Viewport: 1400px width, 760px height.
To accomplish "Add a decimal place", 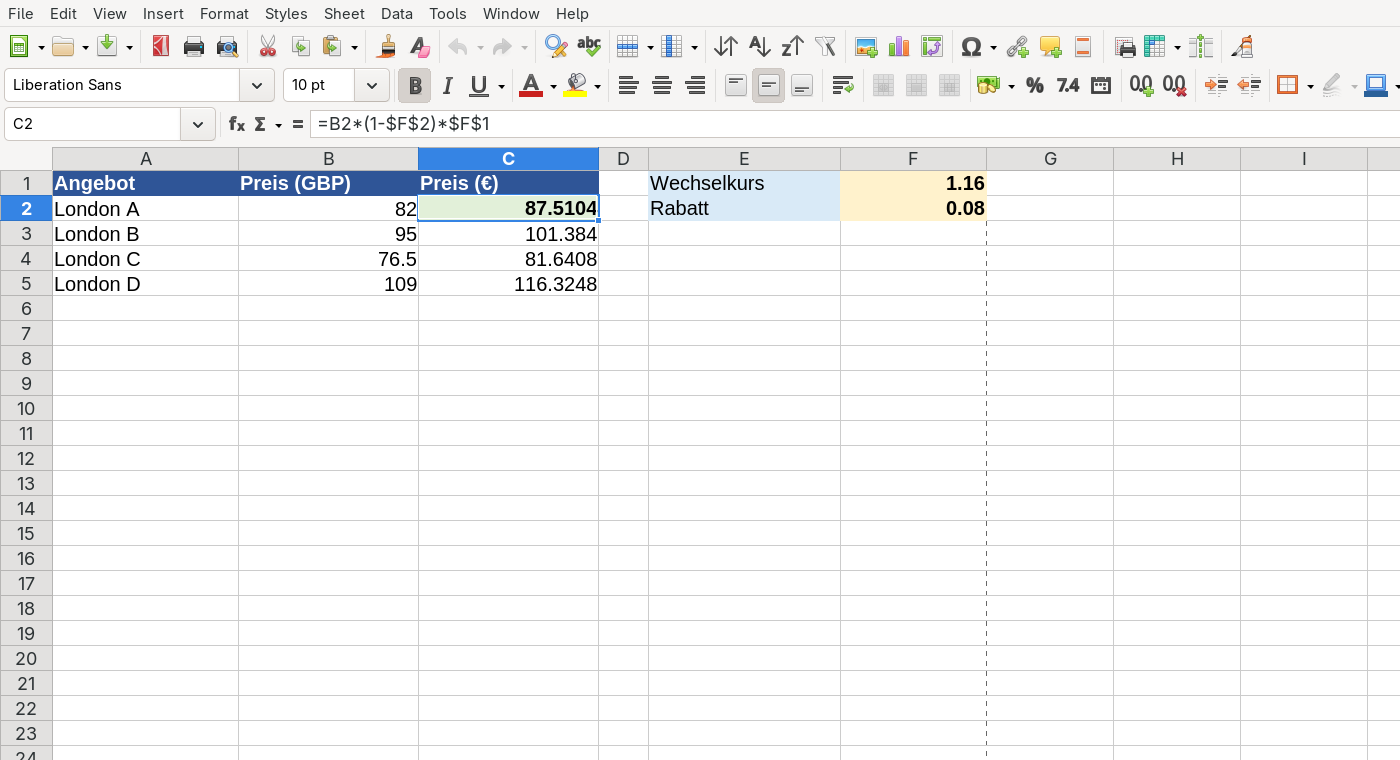I will [x=1141, y=86].
